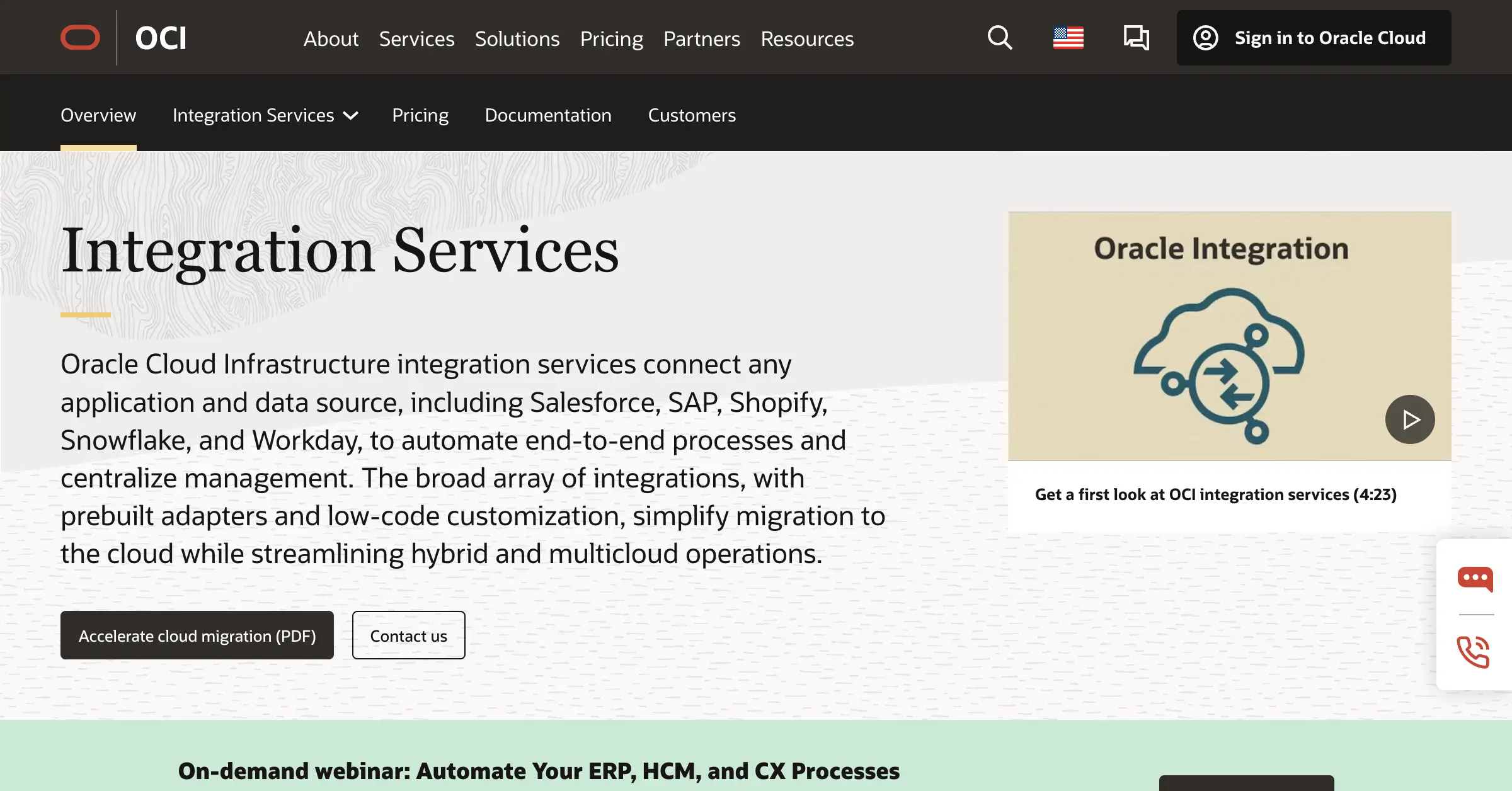Click the account icon next to Sign in
This screenshot has height=791, width=1512.
pyautogui.click(x=1206, y=37)
